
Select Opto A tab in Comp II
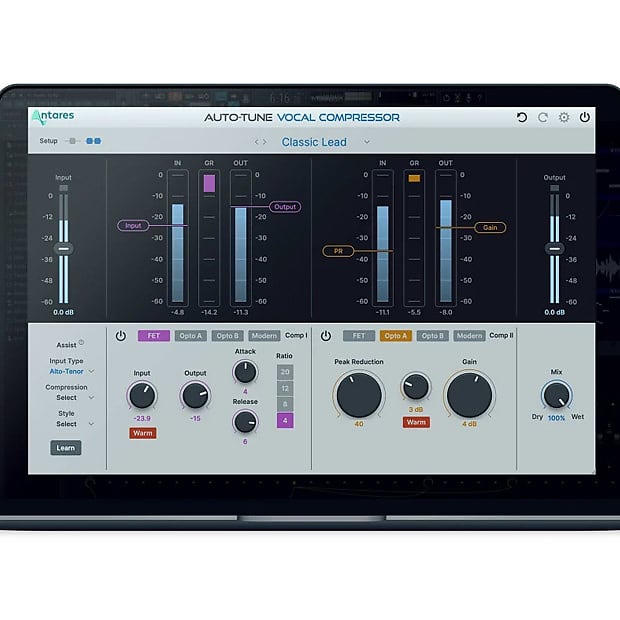click(x=396, y=336)
